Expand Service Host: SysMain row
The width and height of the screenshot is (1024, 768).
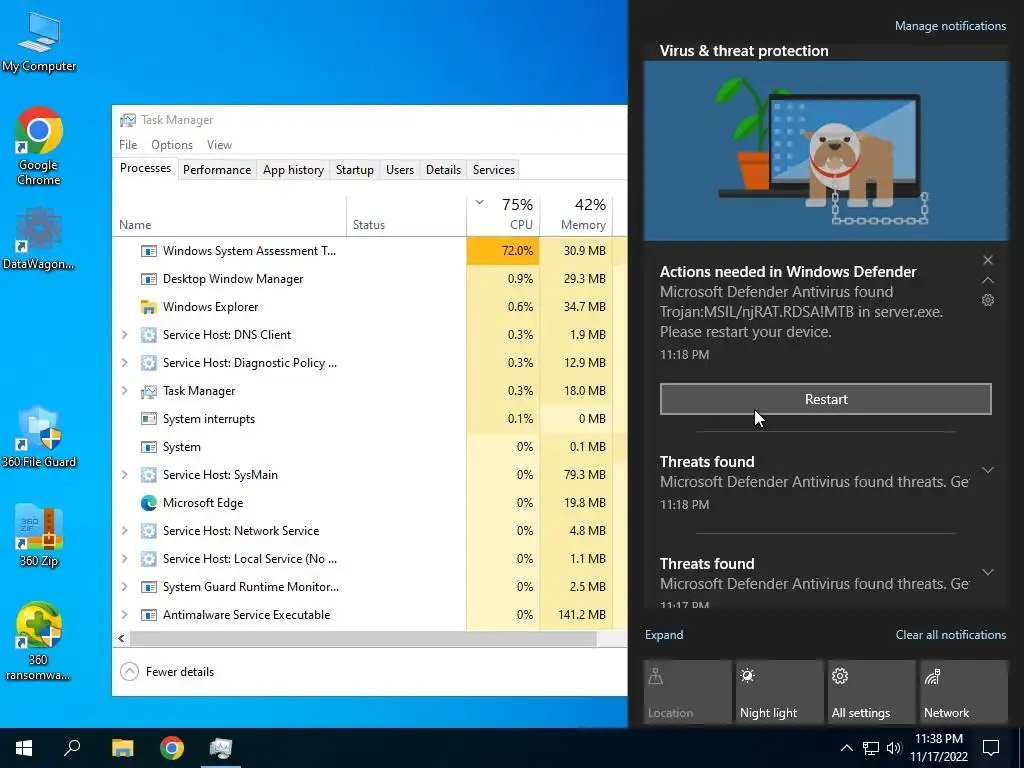coord(125,475)
